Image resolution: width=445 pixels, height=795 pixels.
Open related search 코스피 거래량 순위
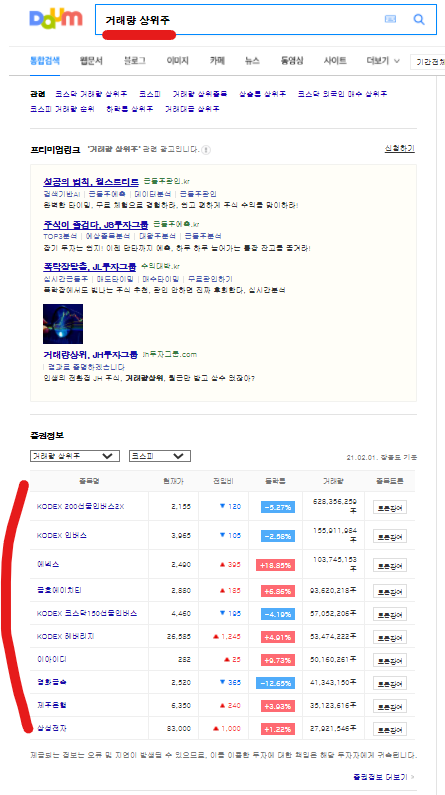coord(62,109)
